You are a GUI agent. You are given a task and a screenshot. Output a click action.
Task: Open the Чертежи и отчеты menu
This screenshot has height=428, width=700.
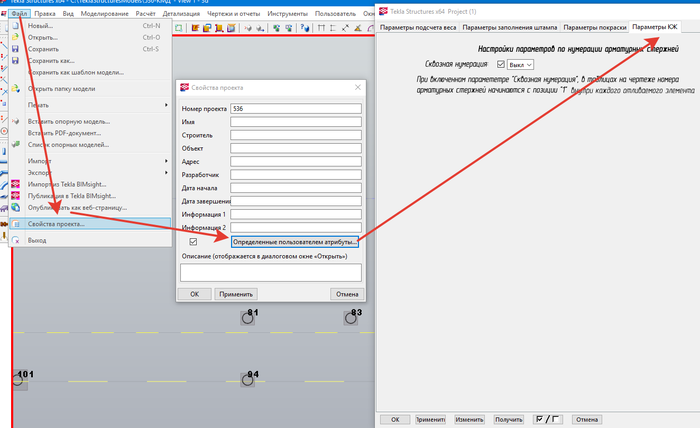point(233,14)
